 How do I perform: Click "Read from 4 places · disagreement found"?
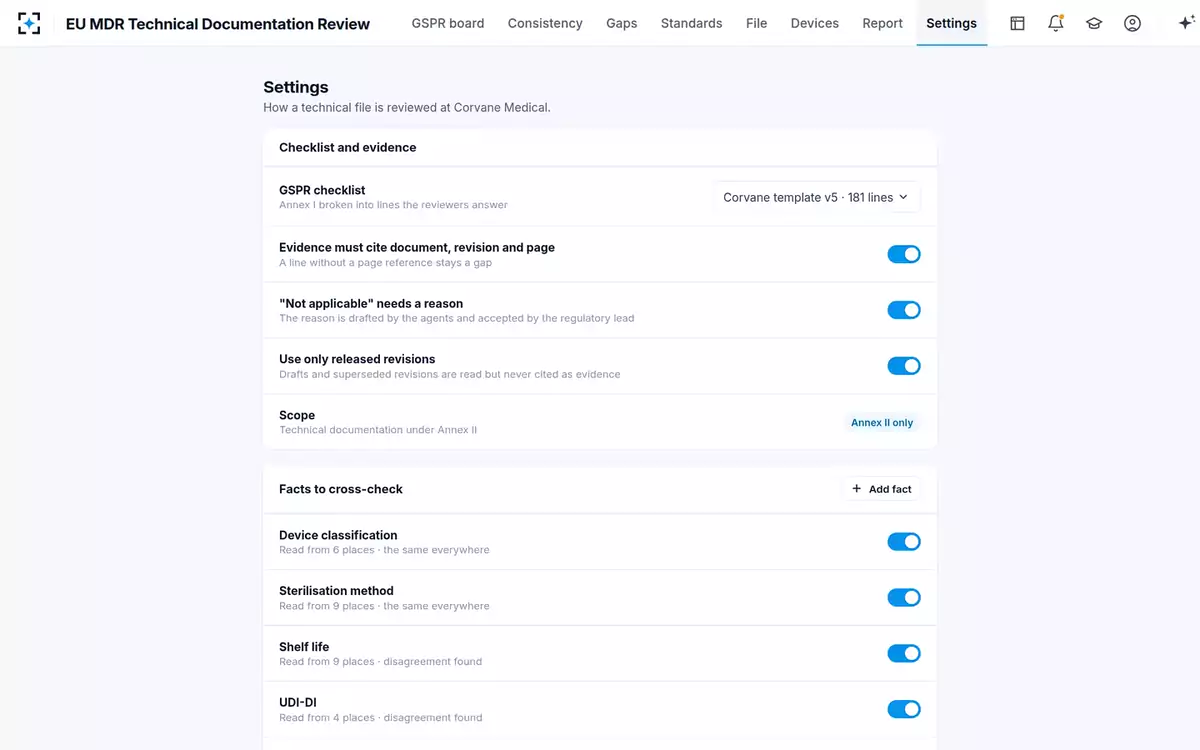pos(380,718)
